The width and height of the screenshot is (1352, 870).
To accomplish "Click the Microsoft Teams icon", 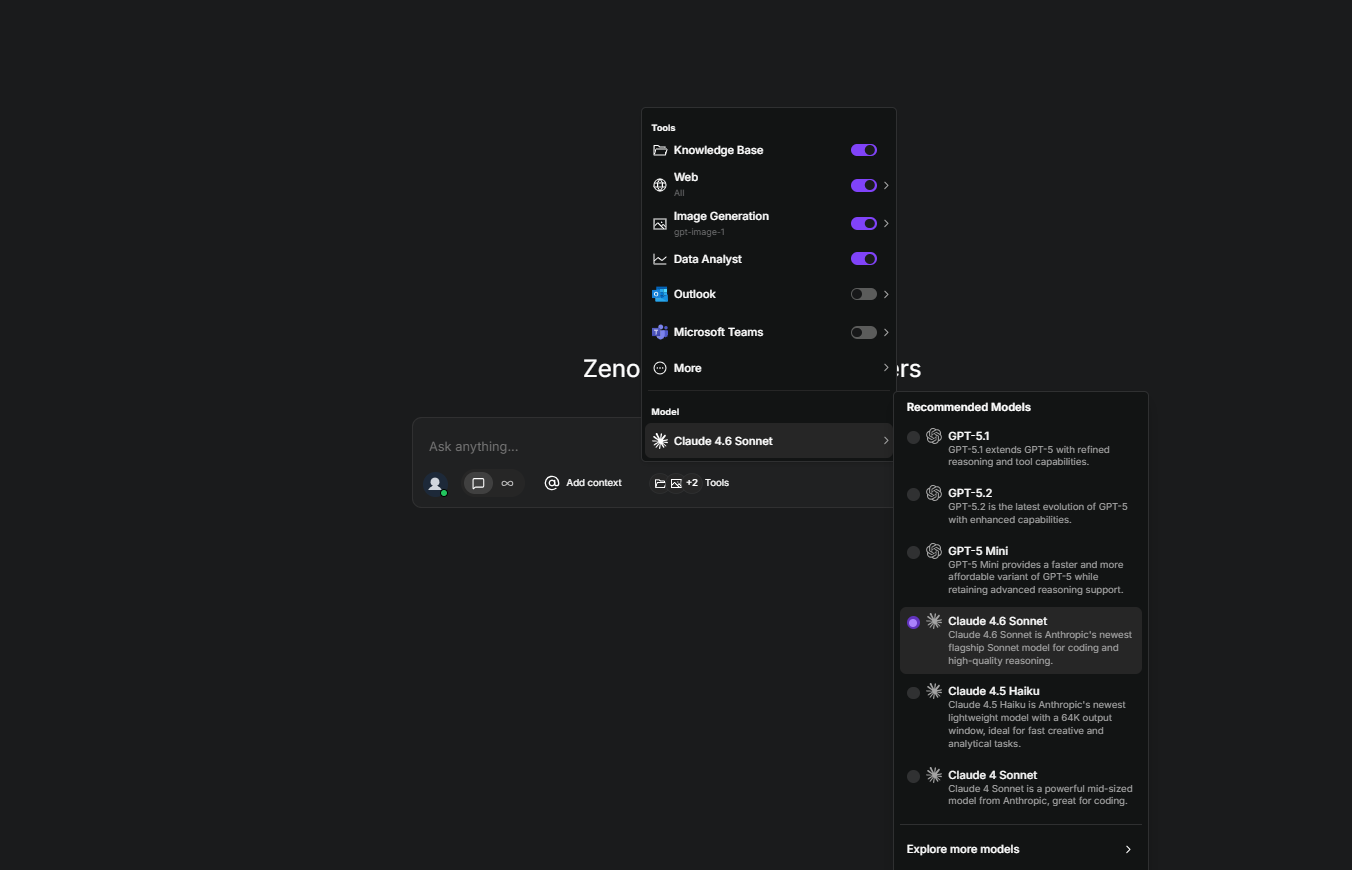I will (660, 332).
